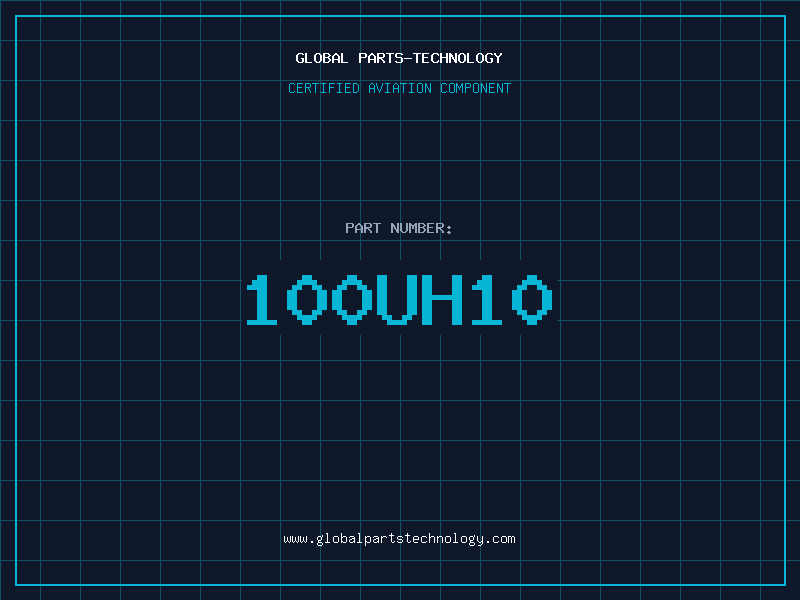Select the CERTIFIED AVIATION COMPONENT subtitle
800x600 pixels.
(399, 88)
